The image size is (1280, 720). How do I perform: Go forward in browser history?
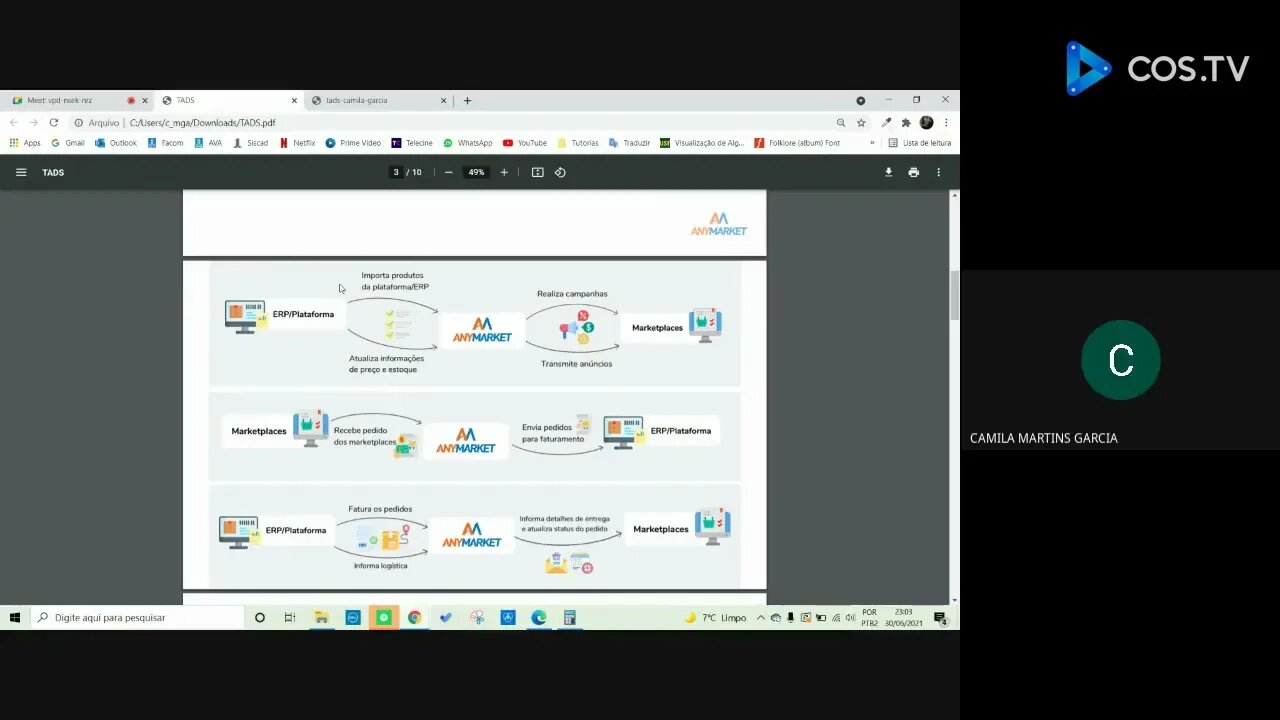pos(33,122)
